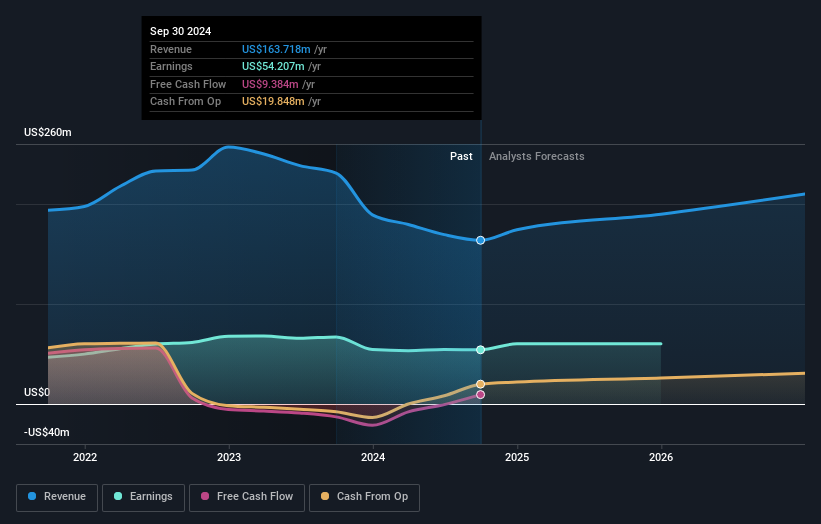This screenshot has height=524, width=821.
Task: Click the Cash From Op label in the tooltip
Action: [185, 102]
